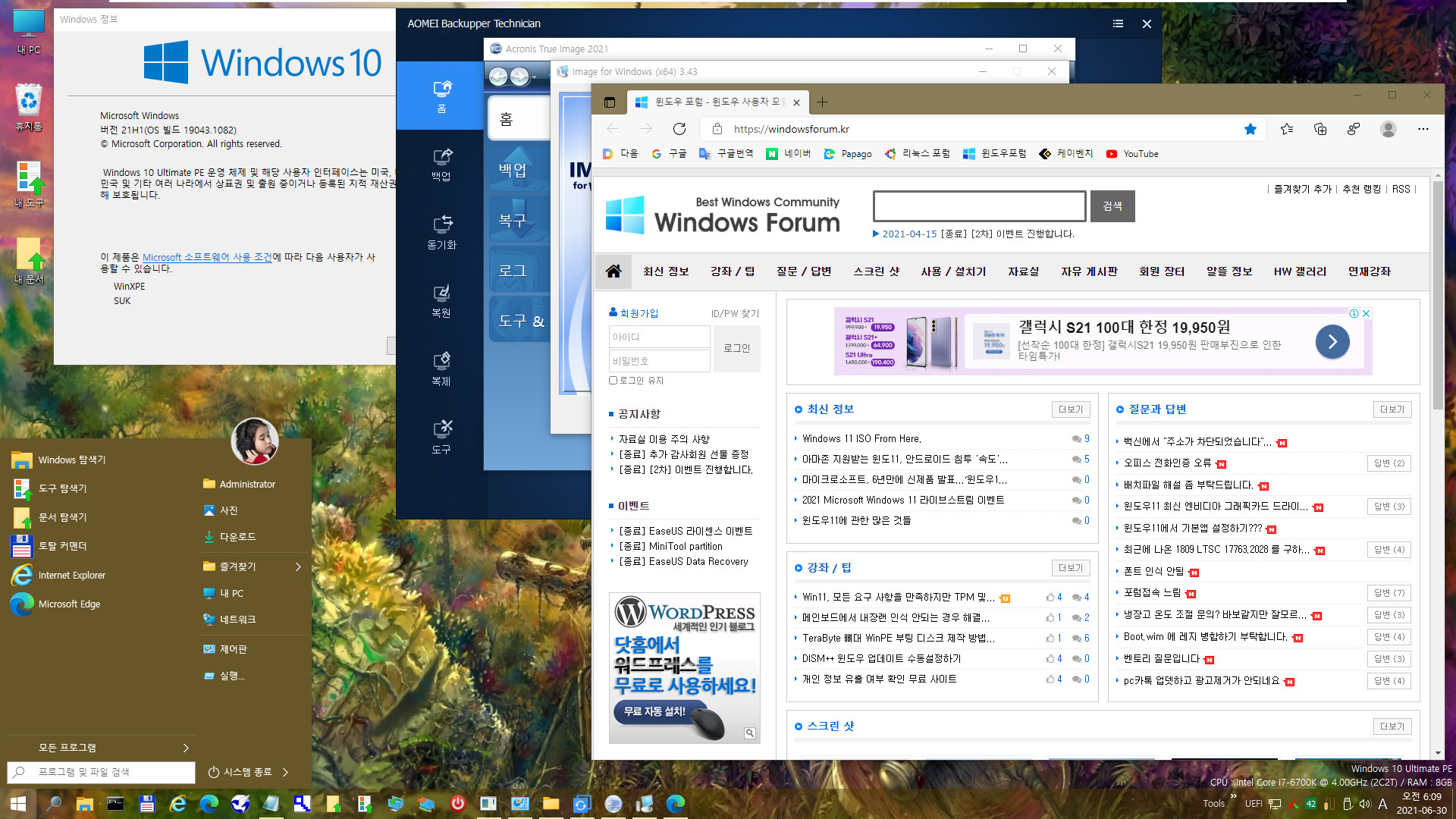Open the Papago bookmark
1456x819 pixels.
848,153
